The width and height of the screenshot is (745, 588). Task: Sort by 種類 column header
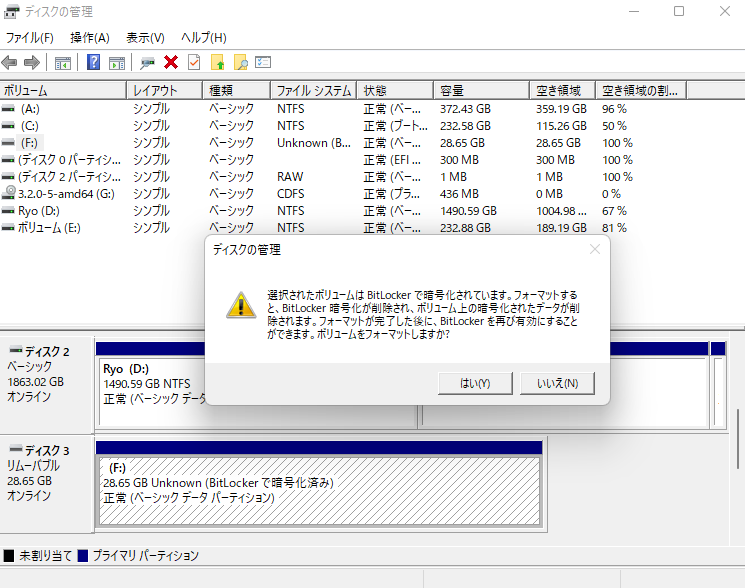[x=237, y=90]
